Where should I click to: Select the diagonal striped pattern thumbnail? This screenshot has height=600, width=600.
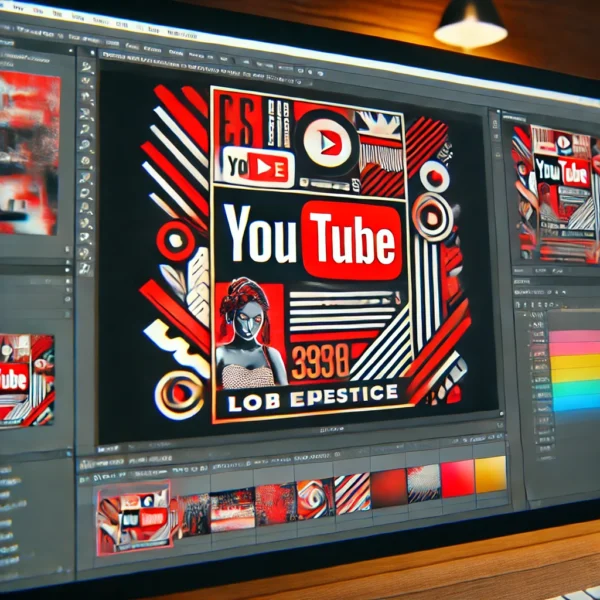(x=352, y=493)
